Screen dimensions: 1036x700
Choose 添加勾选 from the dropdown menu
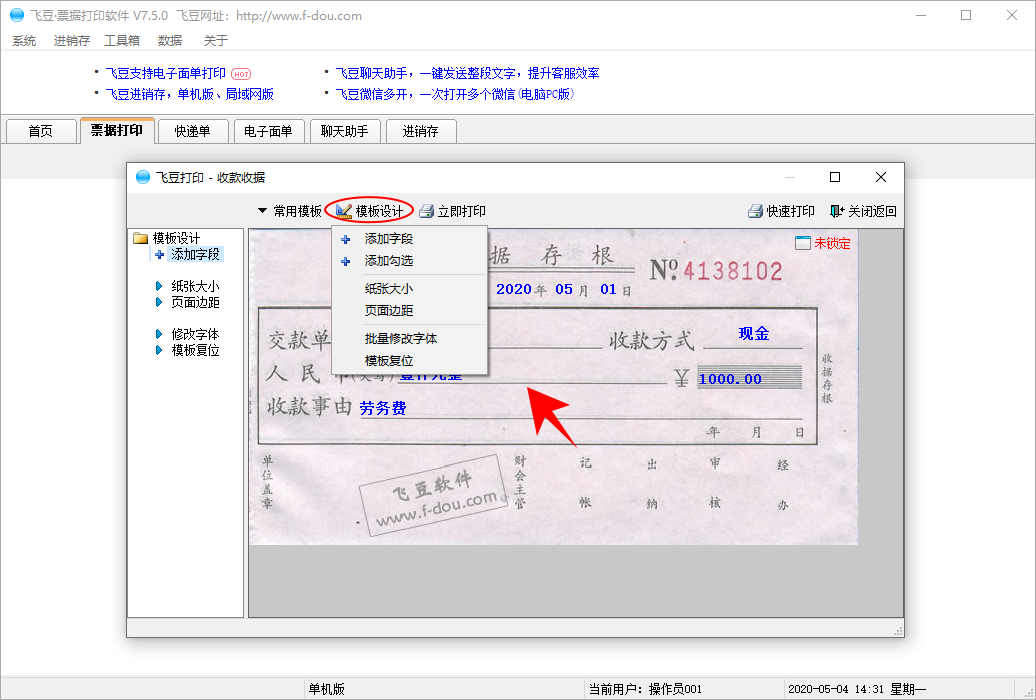coord(410,261)
